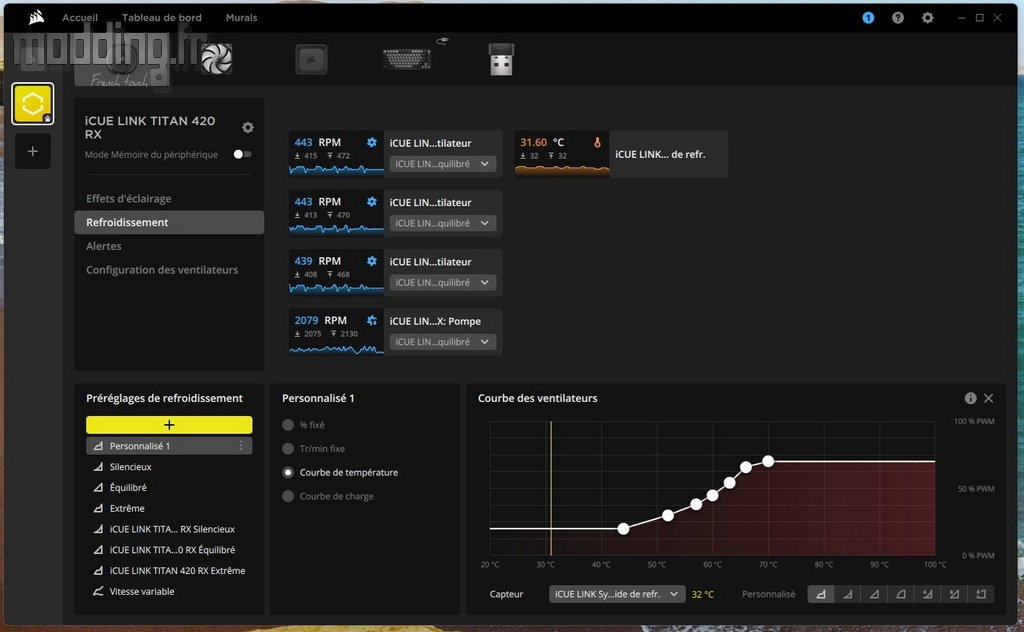1024x632 pixels.
Task: Select the Refroidissement section
Action: 169,222
